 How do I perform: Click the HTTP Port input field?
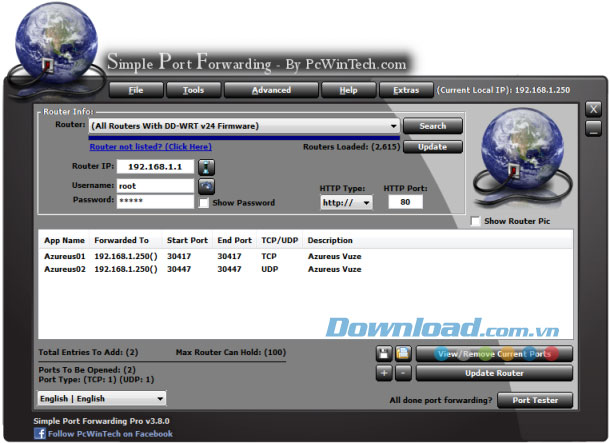point(405,202)
